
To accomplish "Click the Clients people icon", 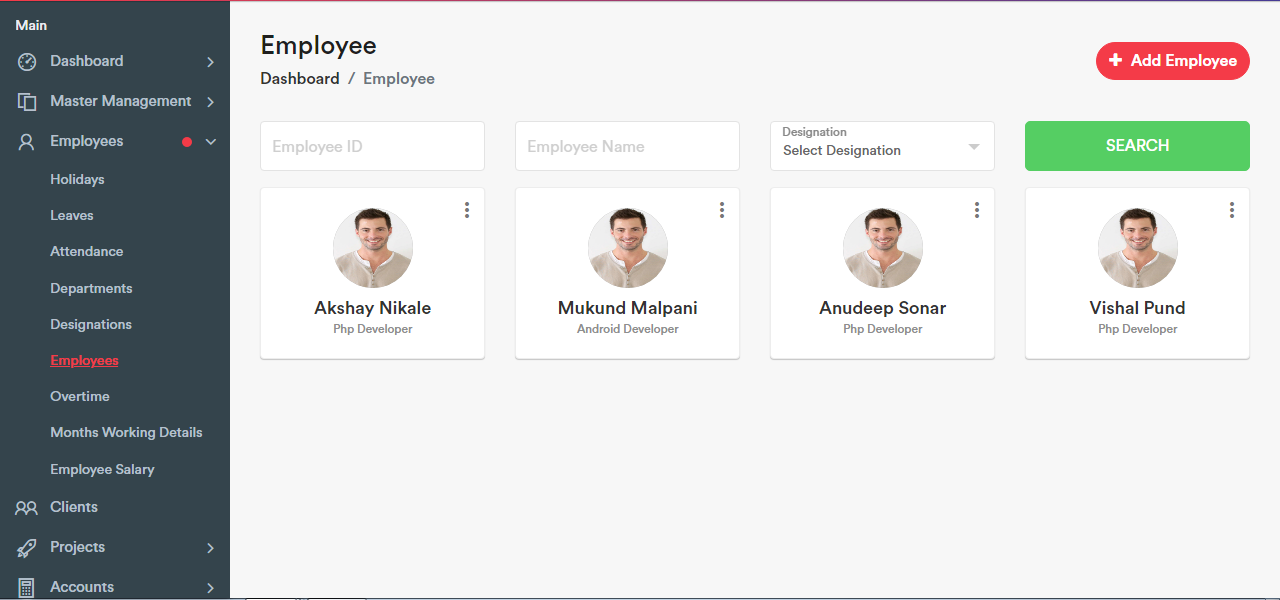I will coord(27,508).
